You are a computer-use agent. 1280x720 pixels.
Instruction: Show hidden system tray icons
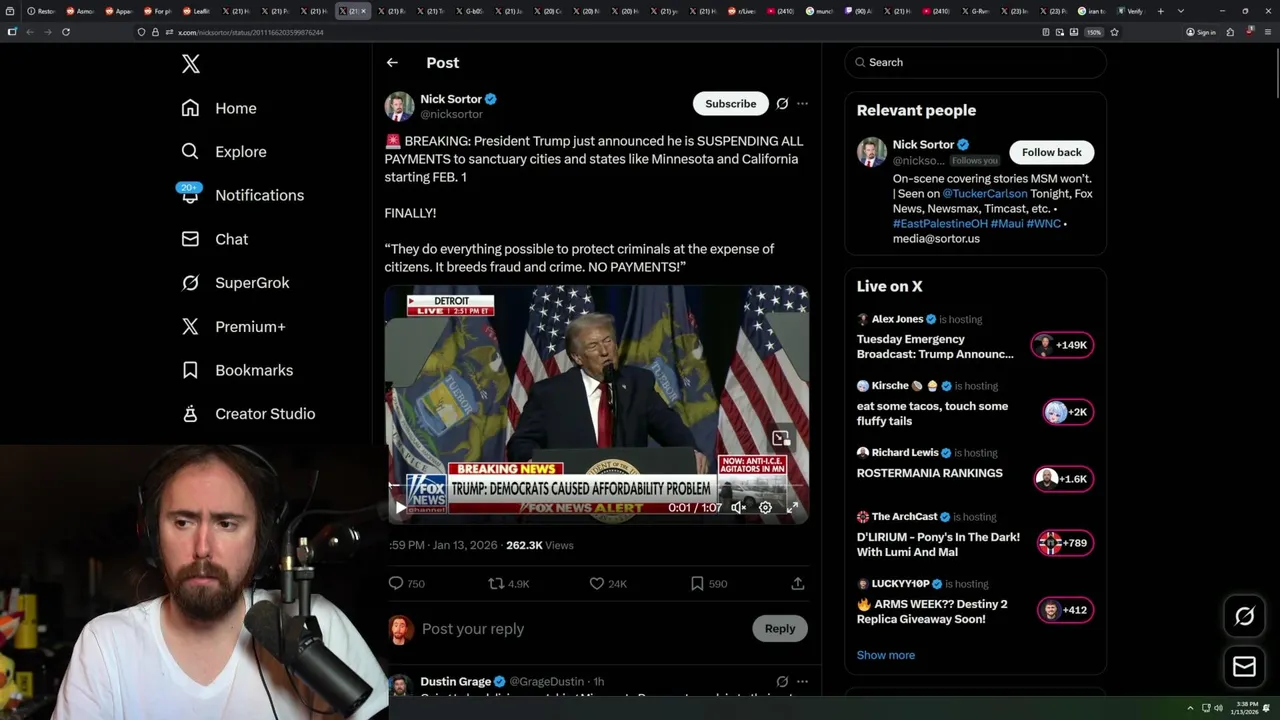click(x=1190, y=708)
